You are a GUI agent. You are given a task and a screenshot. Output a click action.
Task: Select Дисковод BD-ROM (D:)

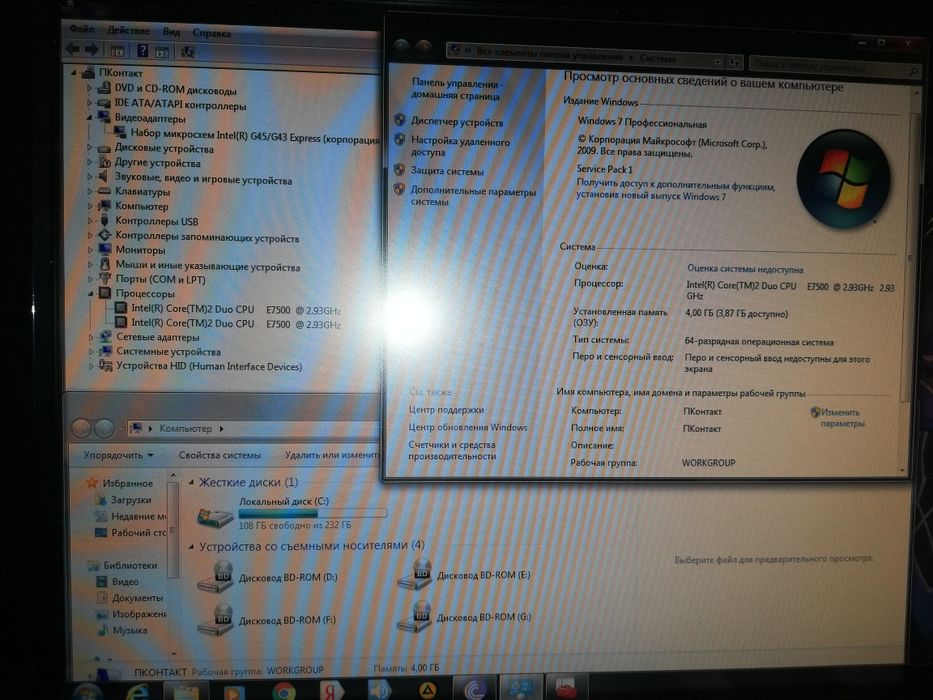pos(268,576)
